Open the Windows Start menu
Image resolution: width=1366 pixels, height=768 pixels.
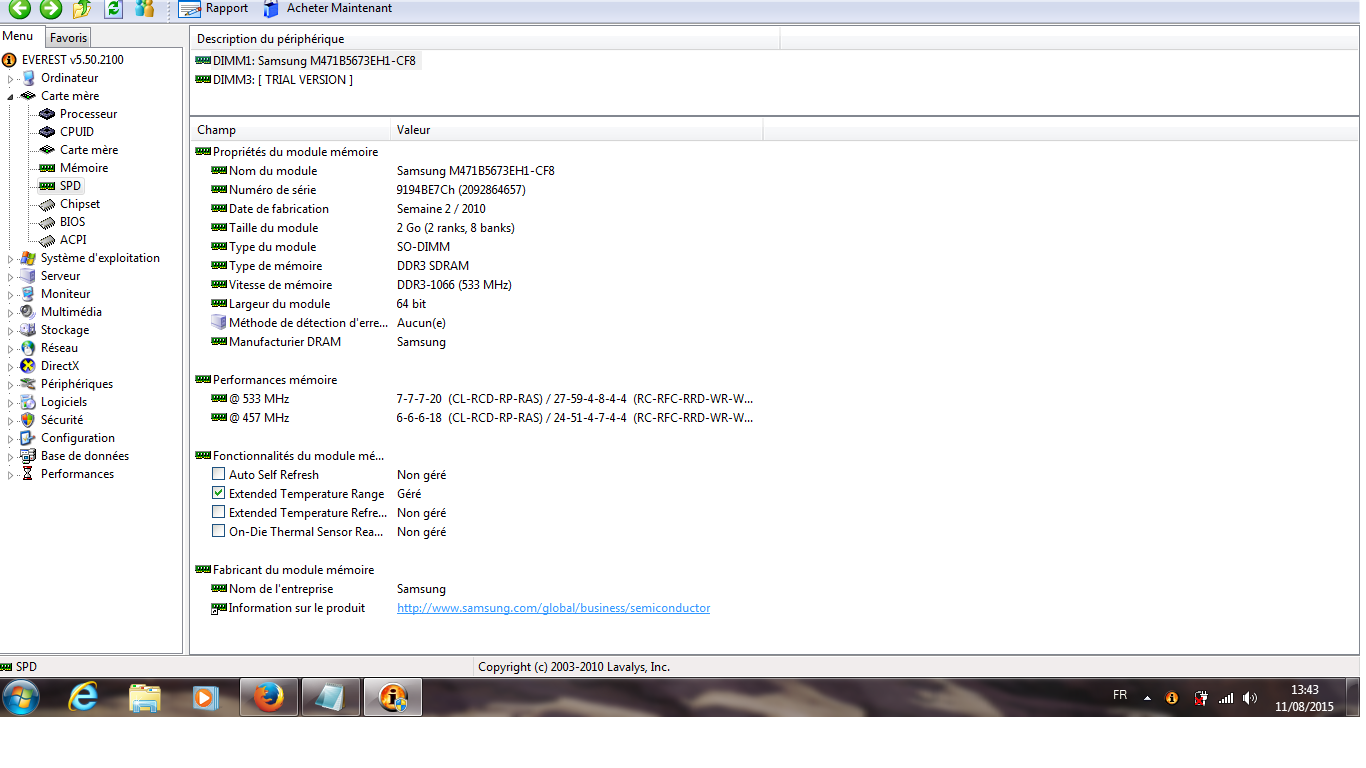20,697
